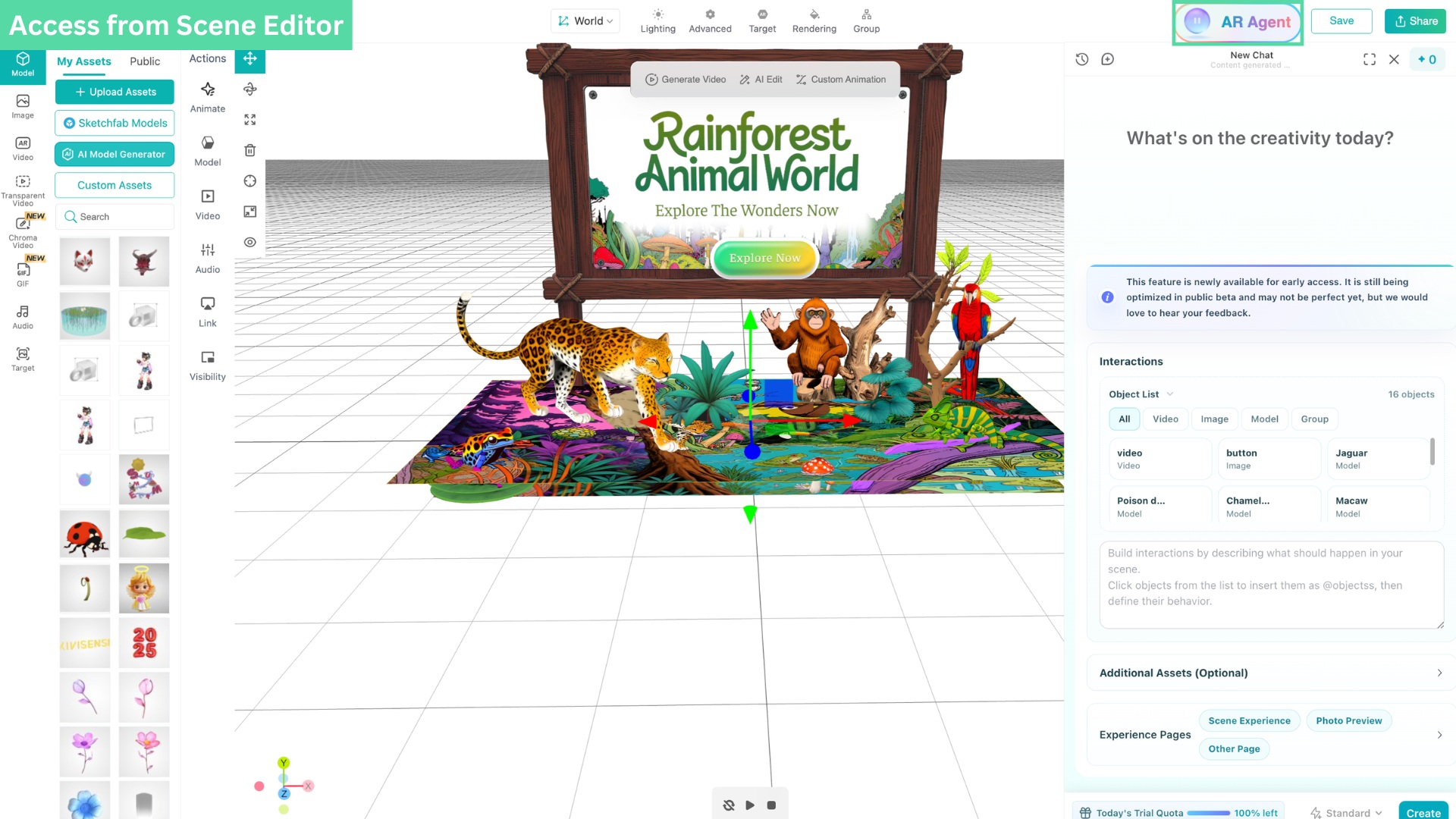Filter object list by Model
This screenshot has width=1456, height=819.
coord(1265,419)
